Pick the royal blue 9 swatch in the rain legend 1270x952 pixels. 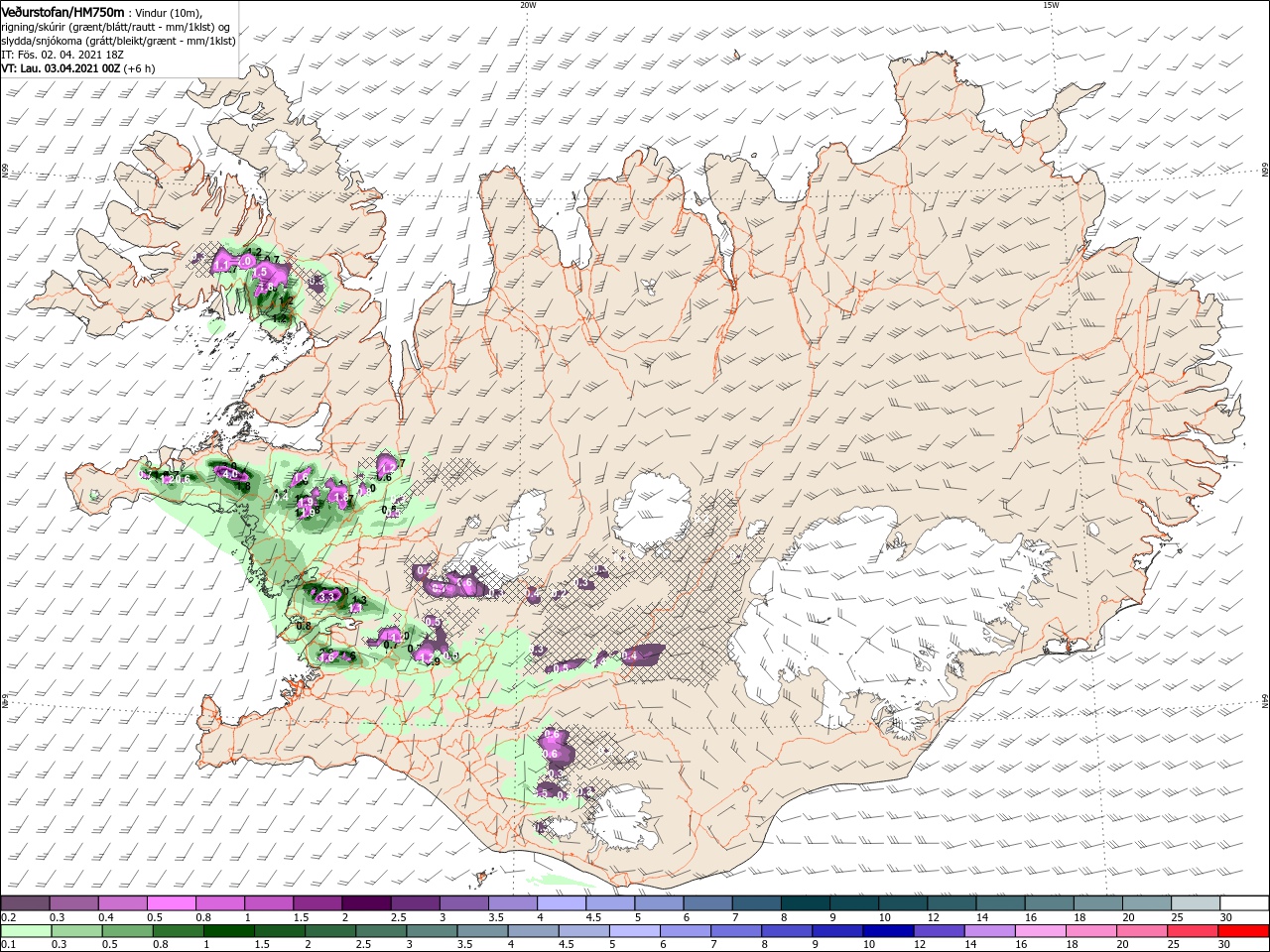click(838, 931)
